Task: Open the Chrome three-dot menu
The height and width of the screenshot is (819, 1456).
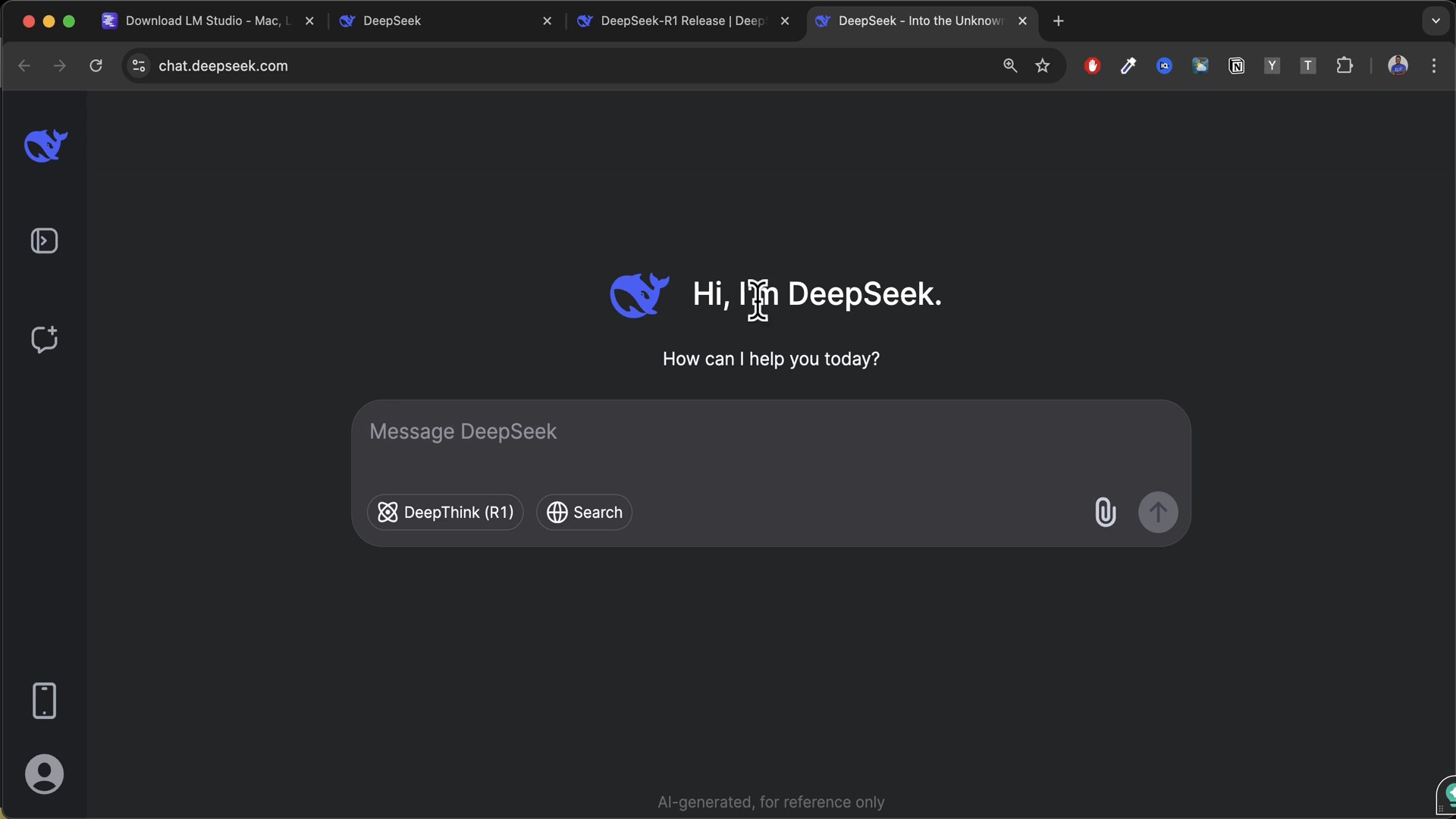Action: pos(1433,66)
